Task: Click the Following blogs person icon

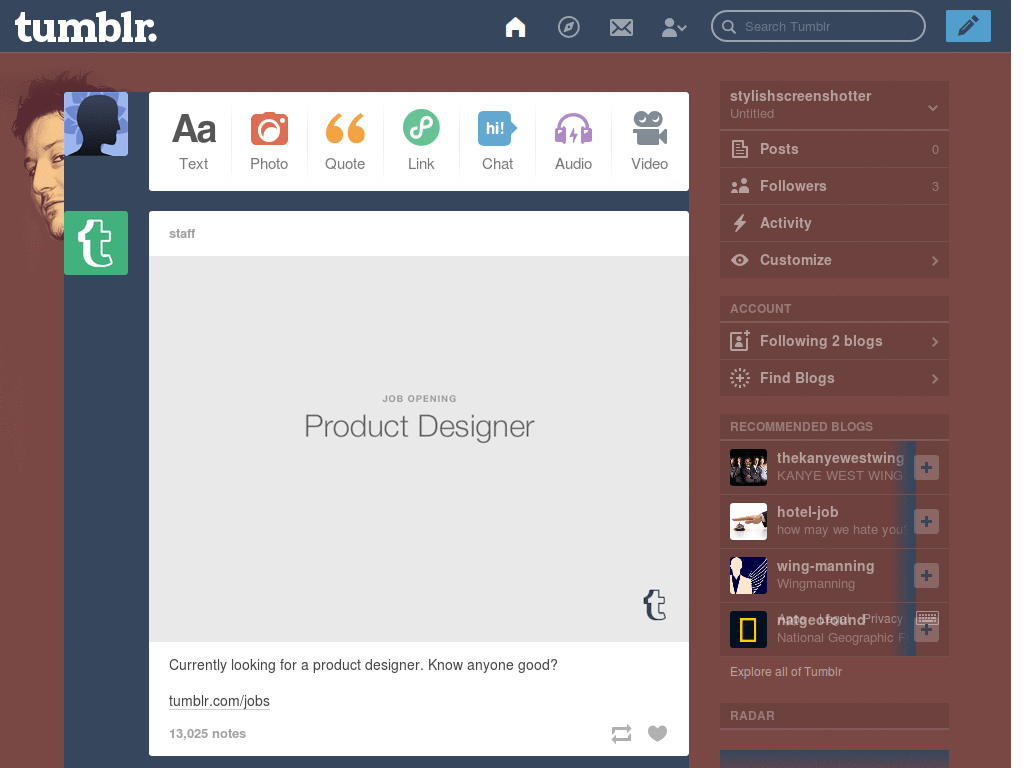Action: (x=739, y=340)
